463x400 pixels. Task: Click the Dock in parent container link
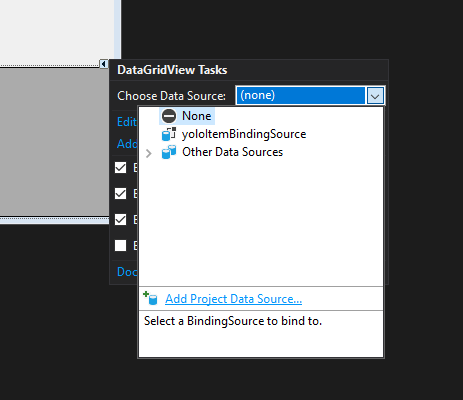coord(127,272)
